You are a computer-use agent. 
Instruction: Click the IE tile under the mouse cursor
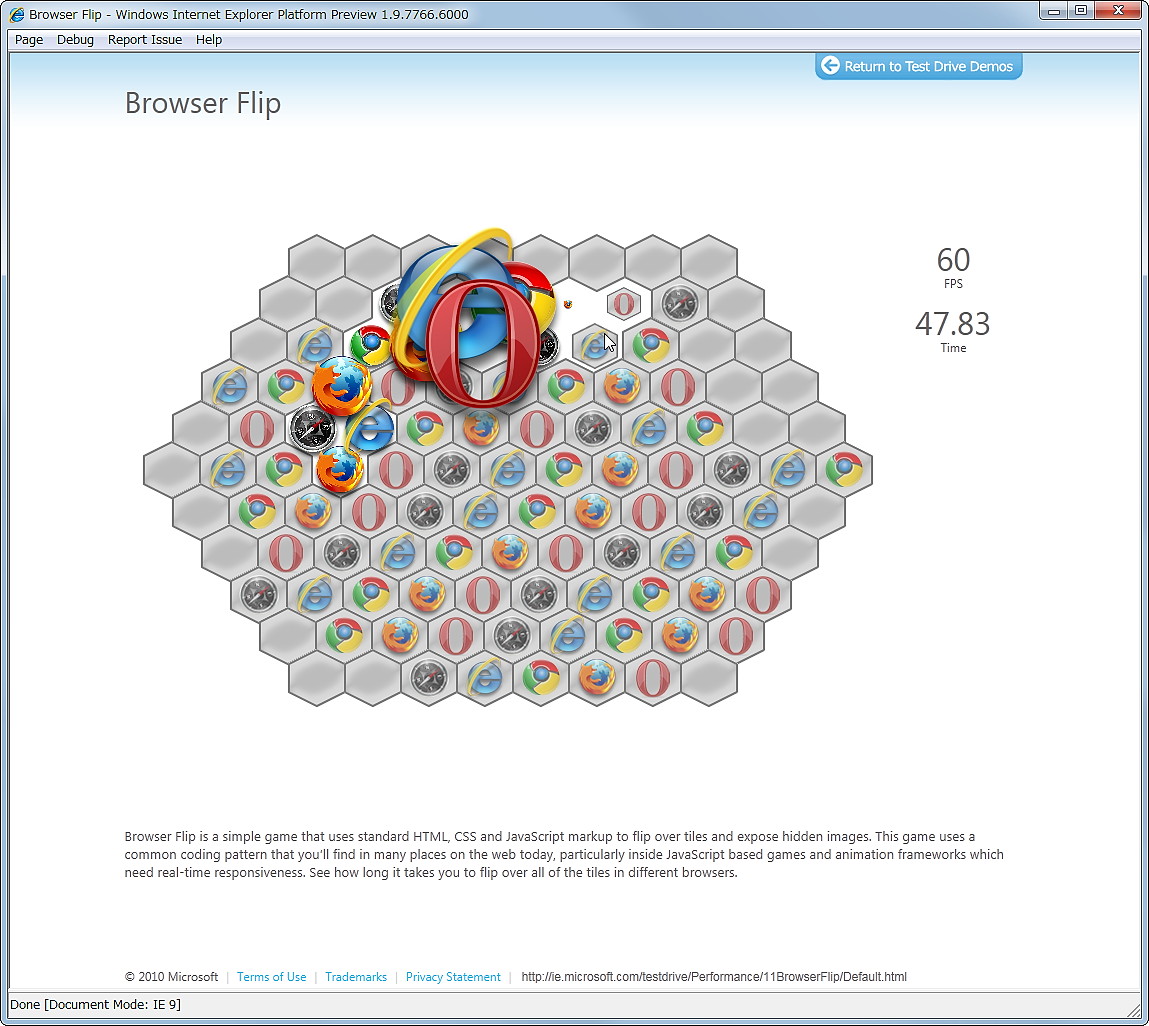point(595,344)
